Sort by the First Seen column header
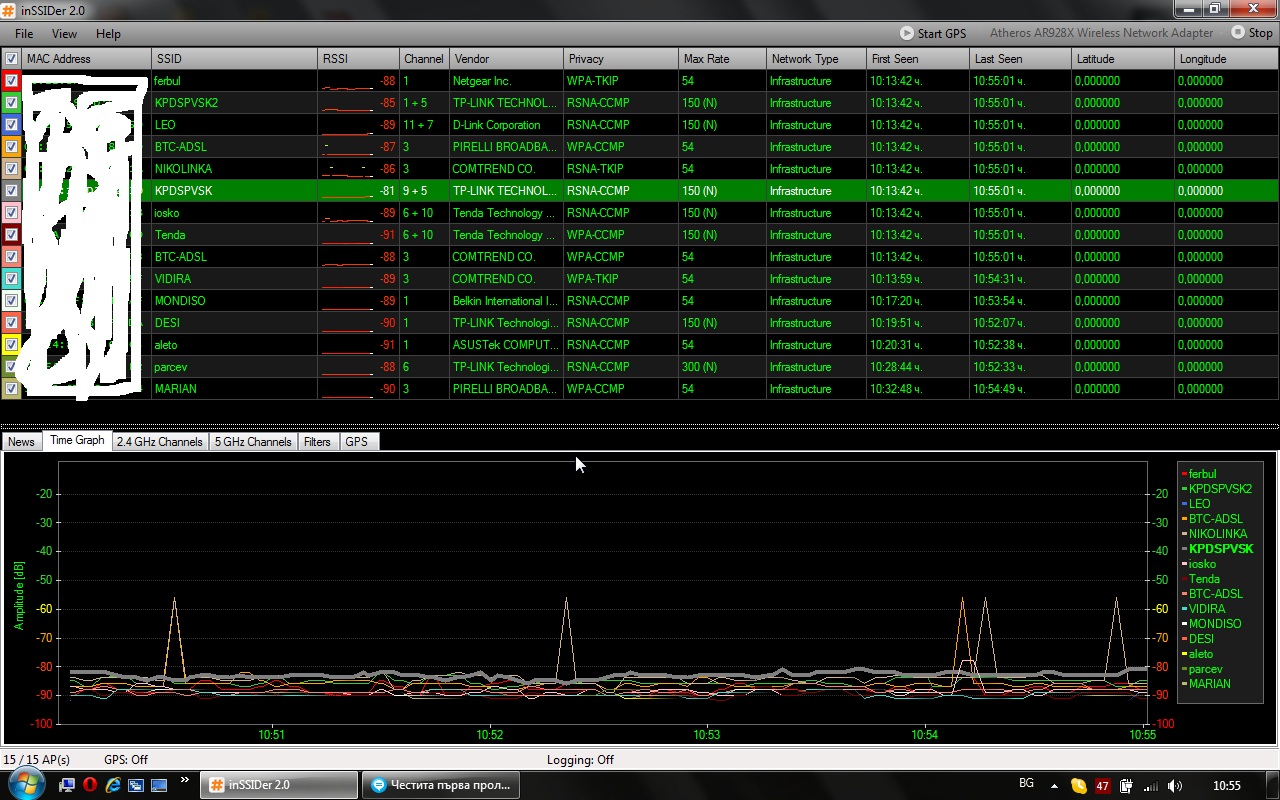Image resolution: width=1280 pixels, height=800 pixels. pos(918,59)
